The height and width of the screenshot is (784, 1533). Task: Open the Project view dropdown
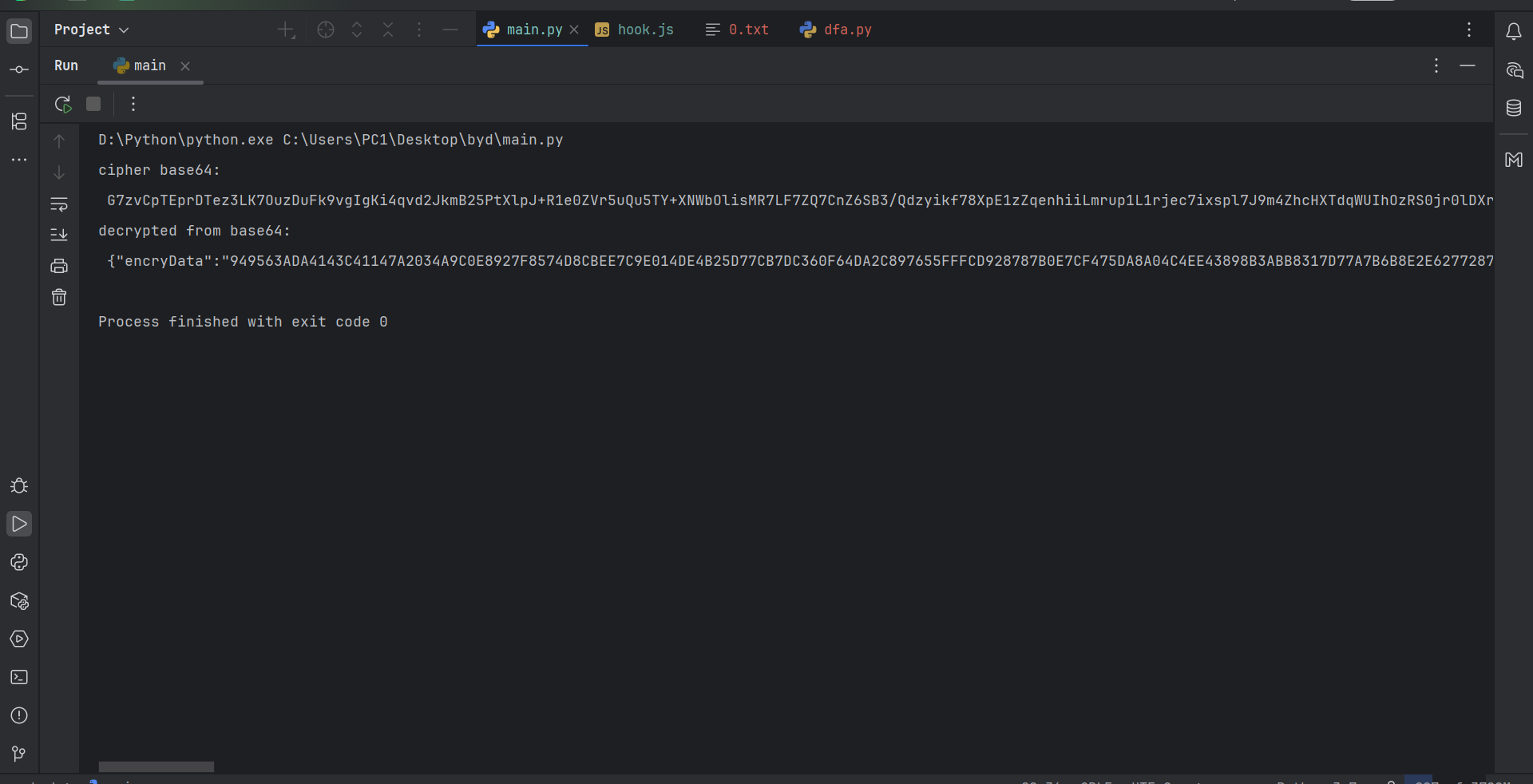pos(91,30)
